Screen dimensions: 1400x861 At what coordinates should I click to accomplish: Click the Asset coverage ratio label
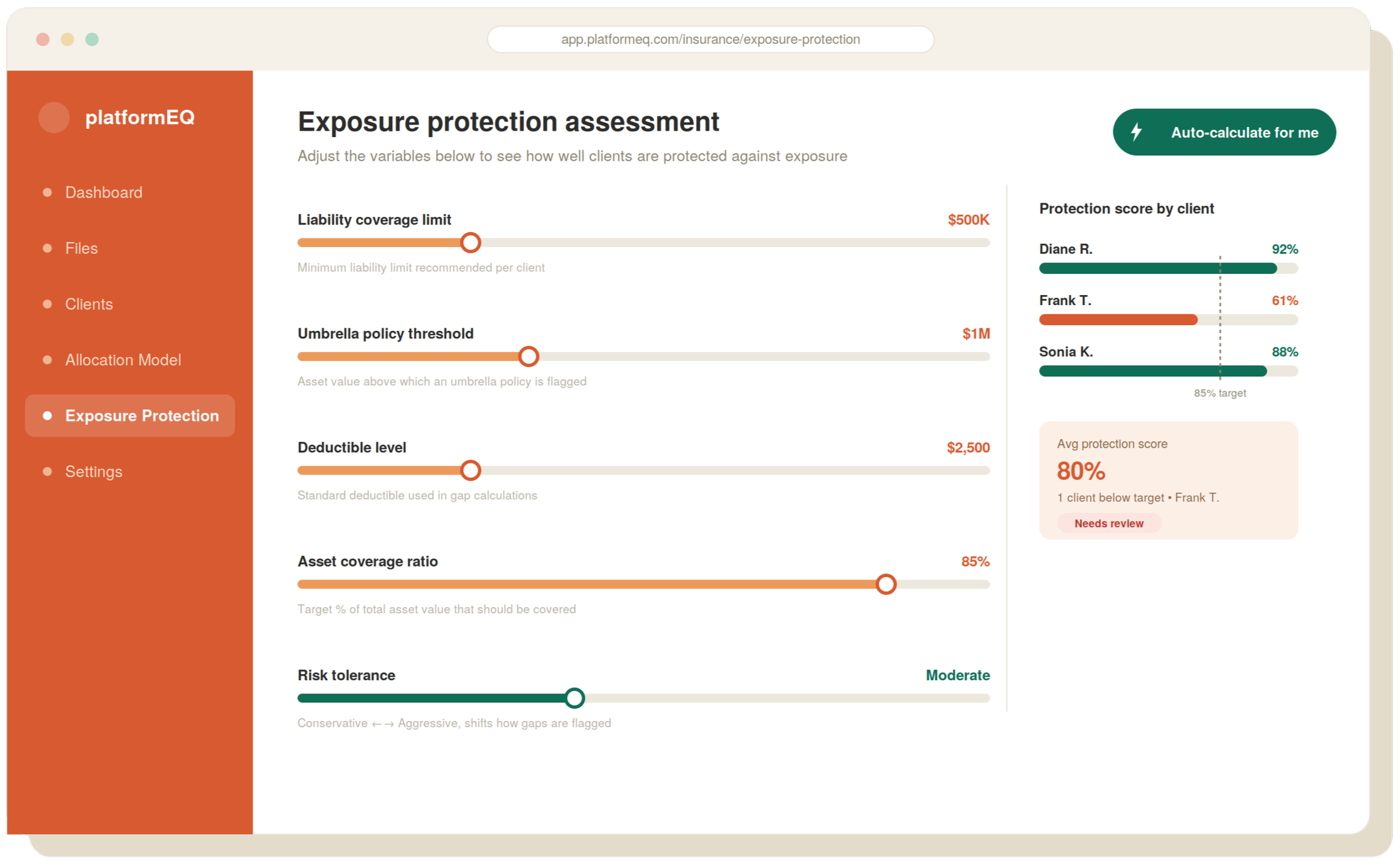(x=367, y=561)
